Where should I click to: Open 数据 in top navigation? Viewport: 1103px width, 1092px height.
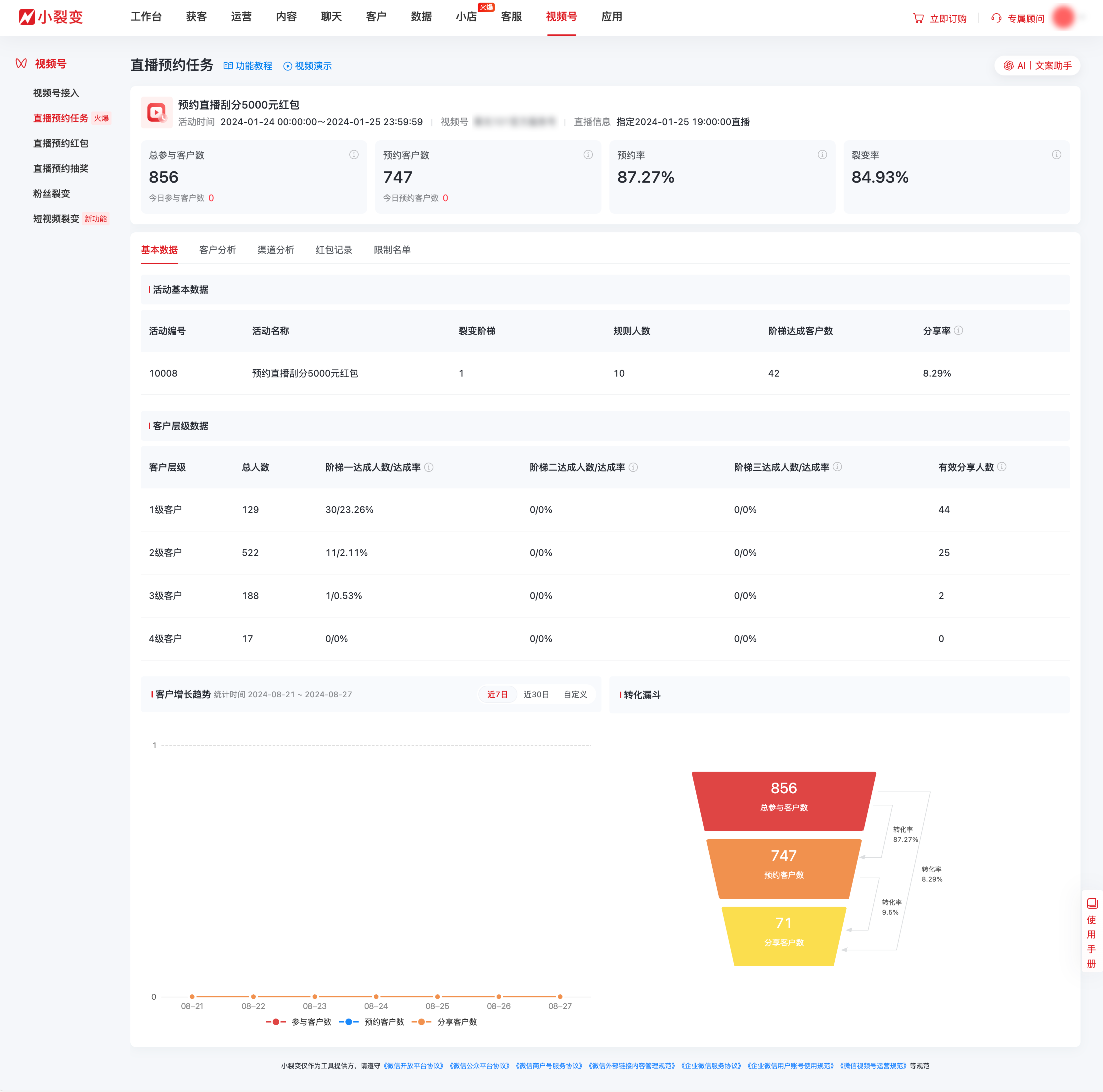click(x=421, y=17)
